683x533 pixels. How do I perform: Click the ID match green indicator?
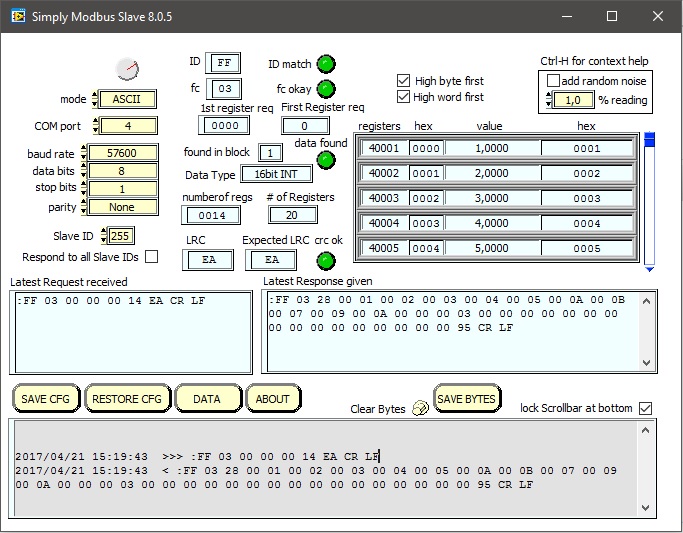(326, 64)
